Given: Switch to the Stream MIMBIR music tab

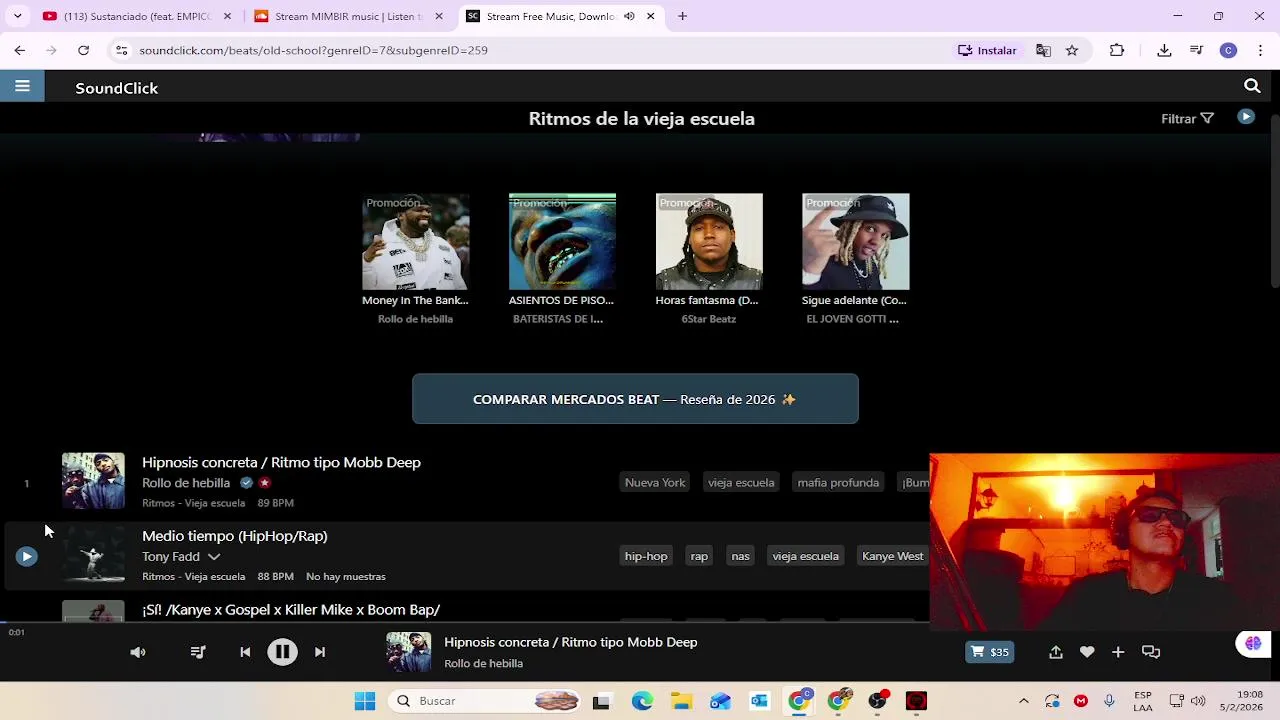Looking at the screenshot, I should pos(347,16).
